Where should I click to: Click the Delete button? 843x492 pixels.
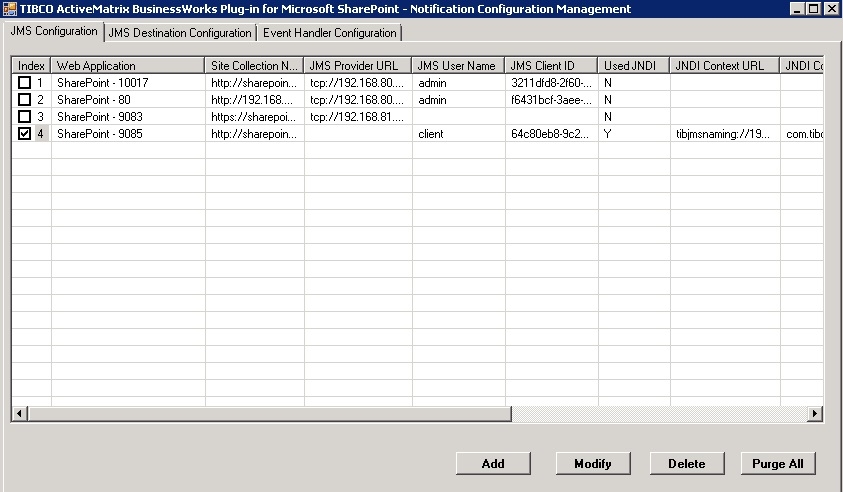click(x=687, y=464)
